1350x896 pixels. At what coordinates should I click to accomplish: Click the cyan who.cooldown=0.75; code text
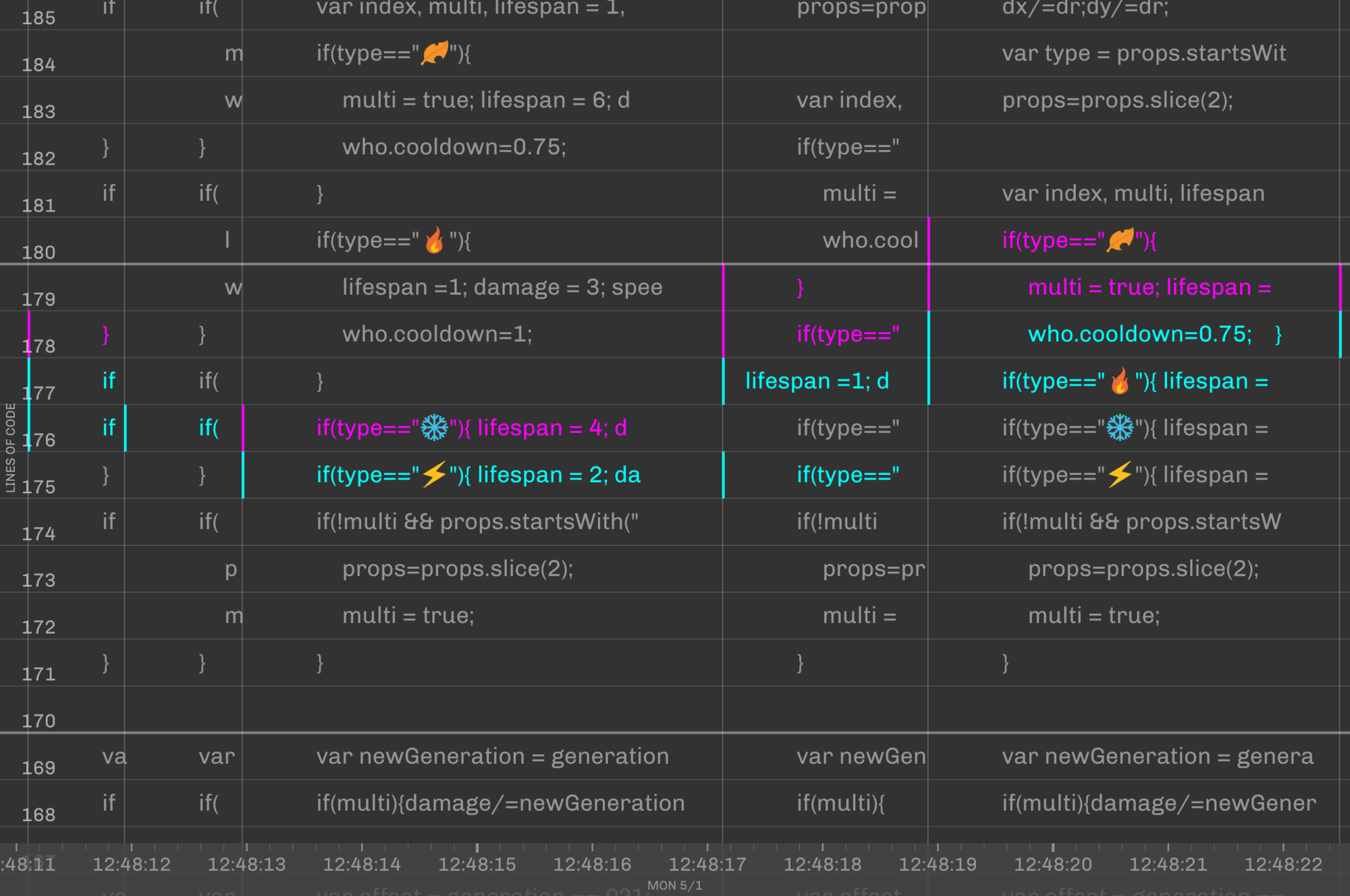pos(1139,334)
